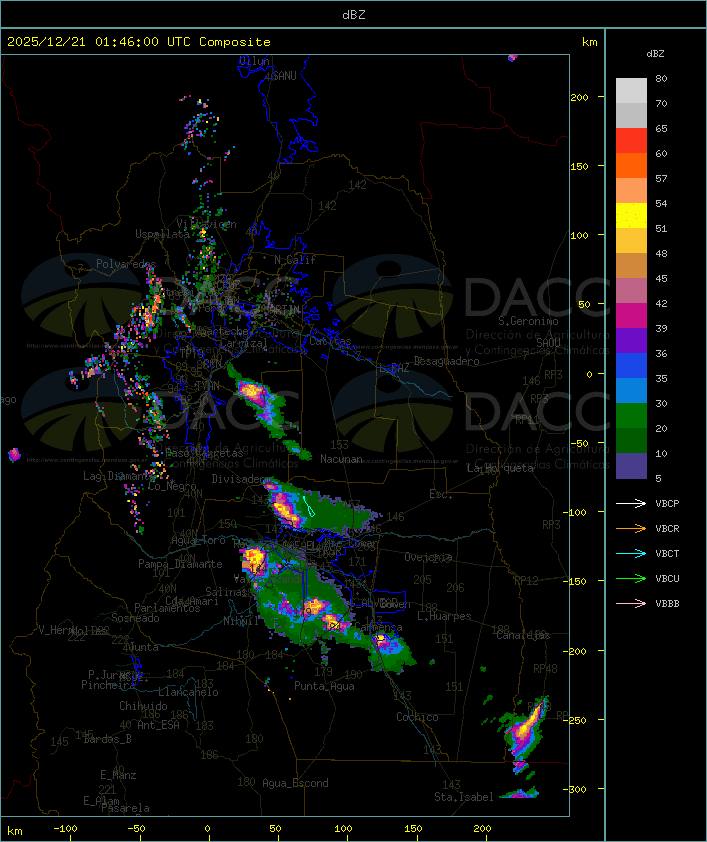Pick the light blue 30-35 dBZ swatch
Viewport: 707px width, 842px height.
coord(631,390)
